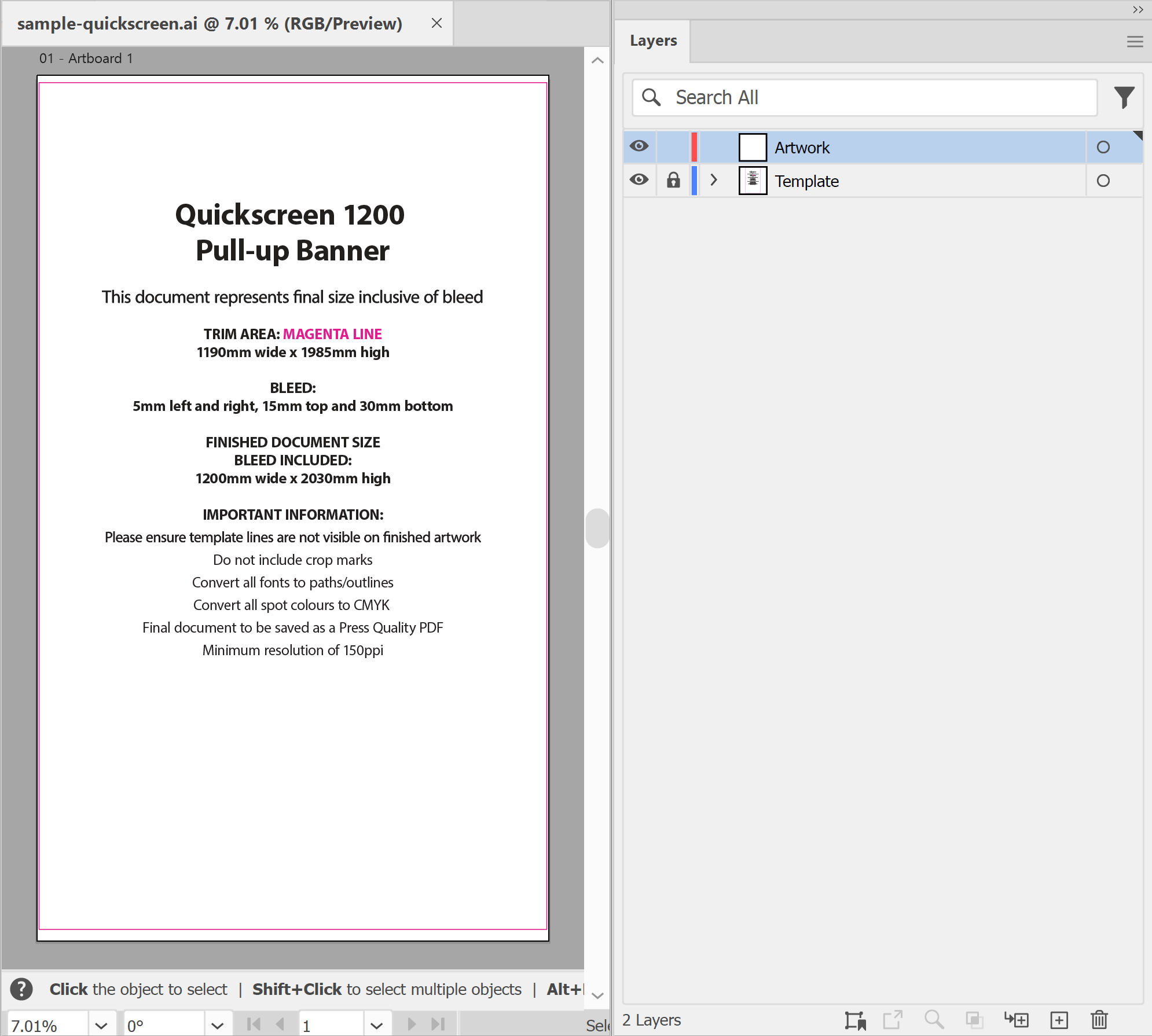Click the Layers panel filter funnel icon

(x=1124, y=97)
